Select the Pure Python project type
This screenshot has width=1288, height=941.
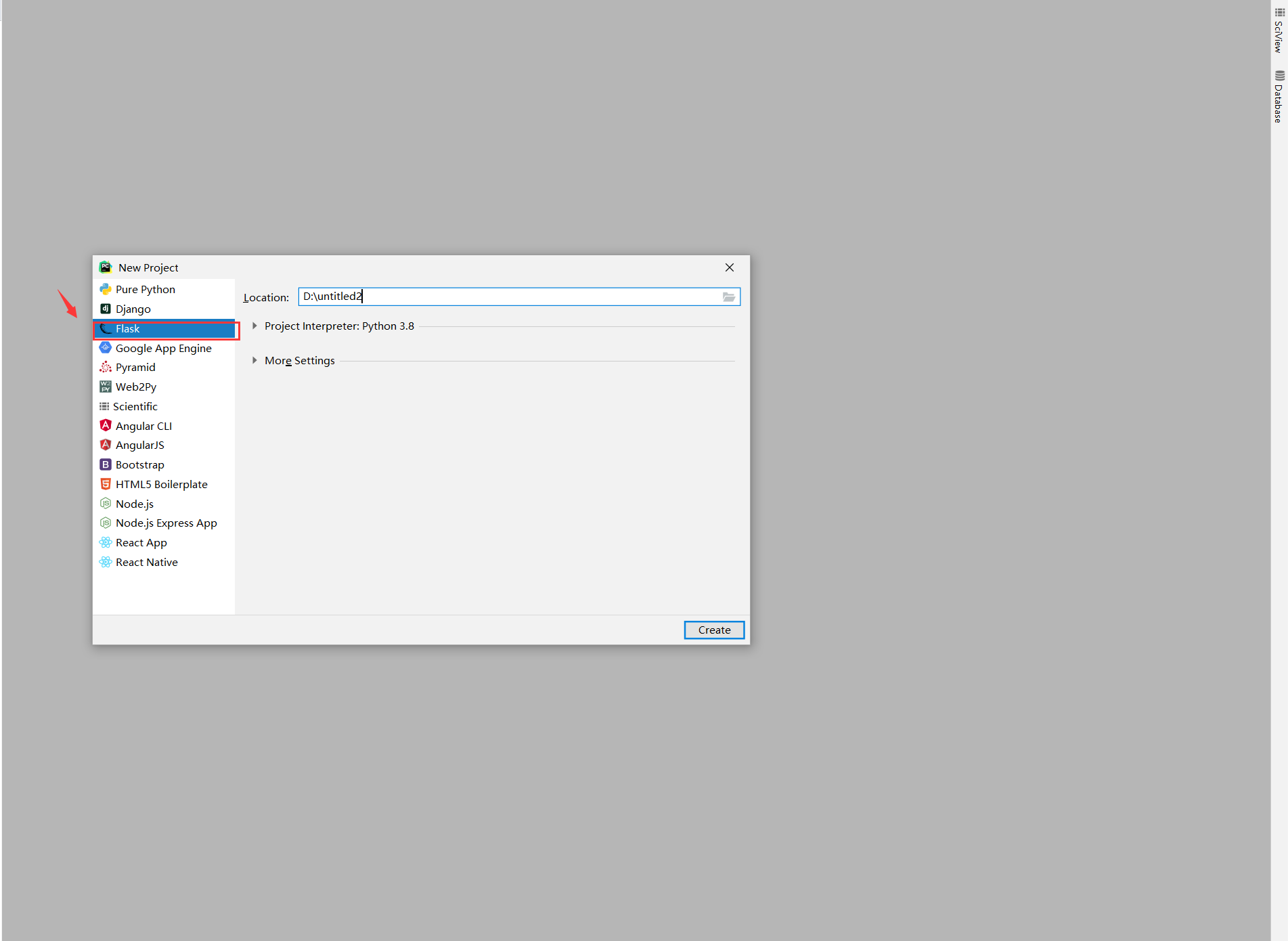[x=164, y=289]
